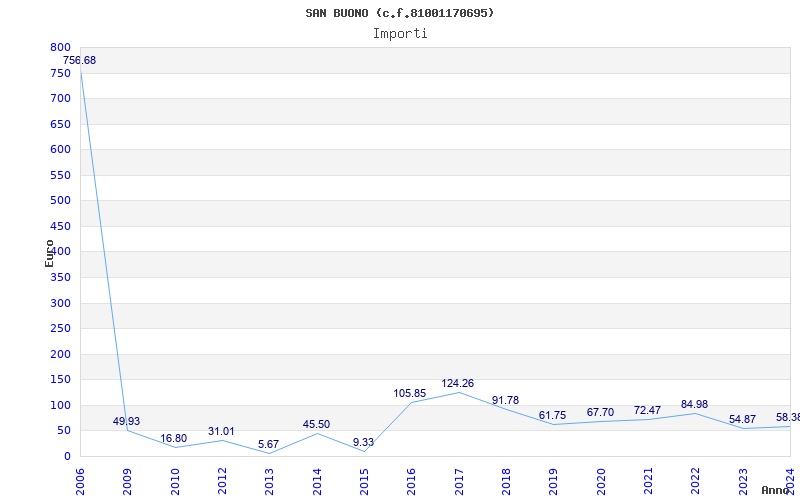Click the Euro axis title
This screenshot has width=800, height=500.
tap(49, 253)
